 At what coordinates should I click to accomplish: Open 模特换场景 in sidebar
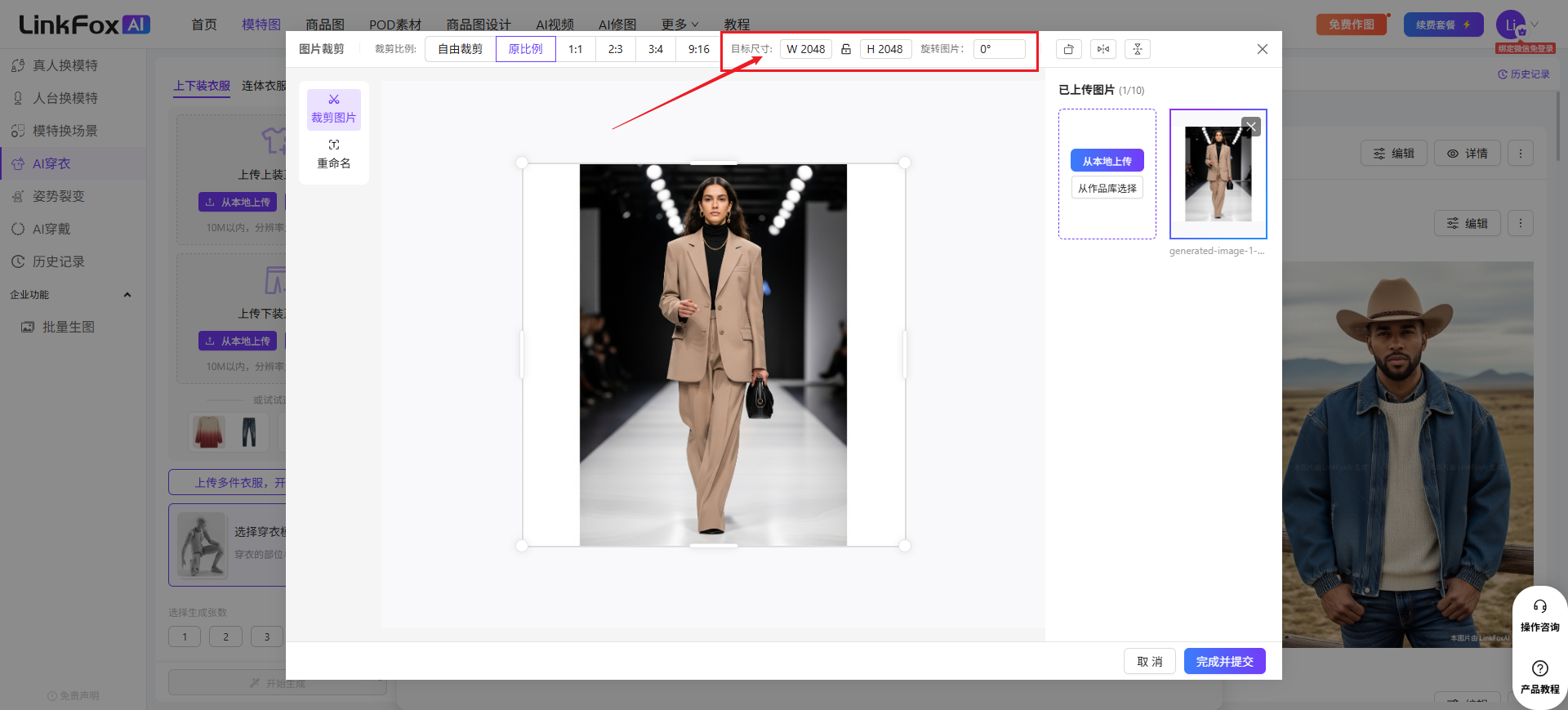point(65,131)
